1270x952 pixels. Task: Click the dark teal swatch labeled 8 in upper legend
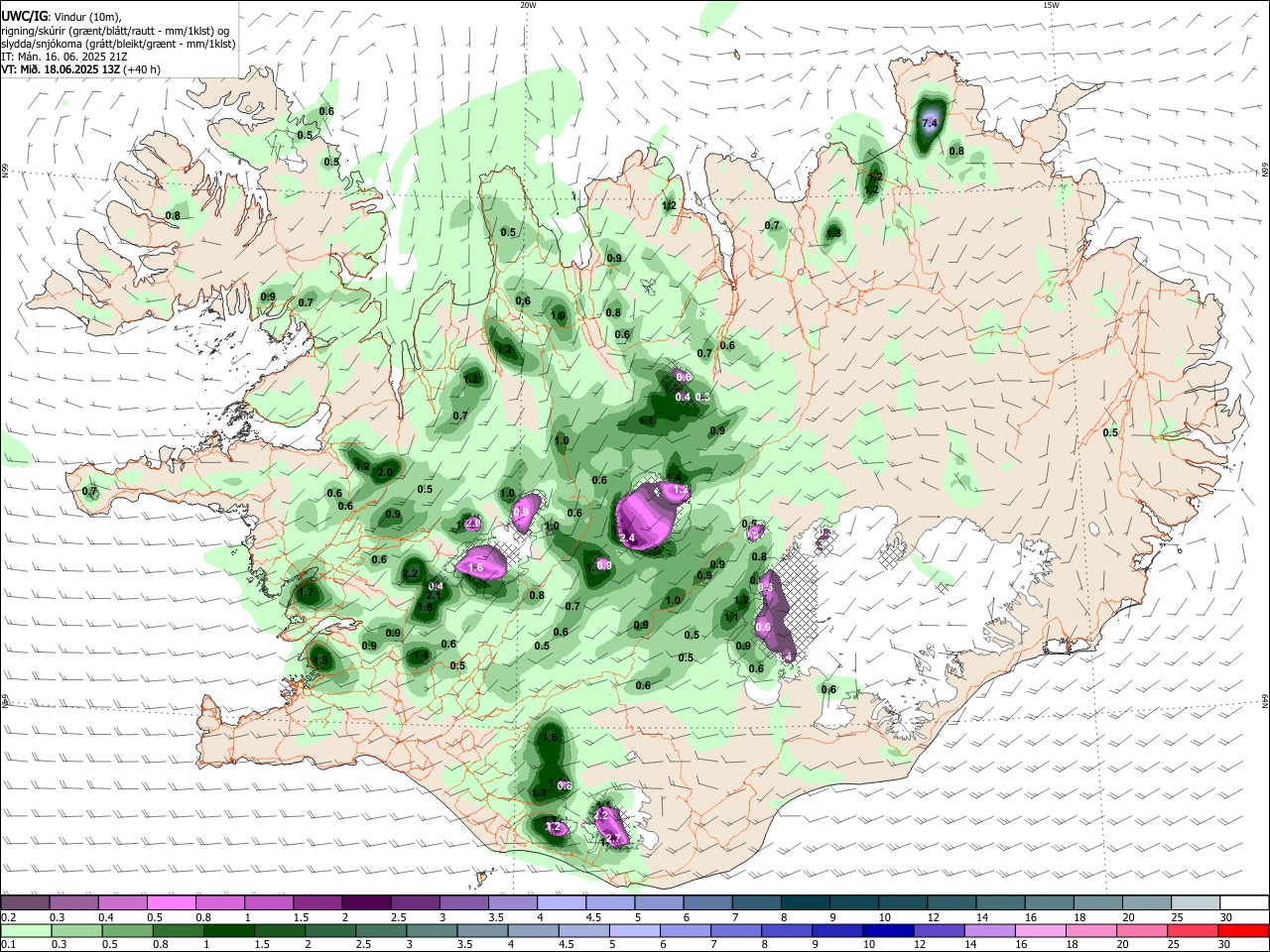(806, 902)
